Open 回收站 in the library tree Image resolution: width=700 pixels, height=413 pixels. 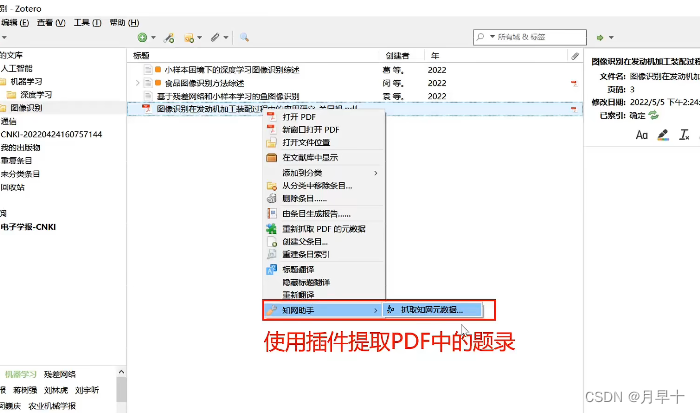(13, 187)
